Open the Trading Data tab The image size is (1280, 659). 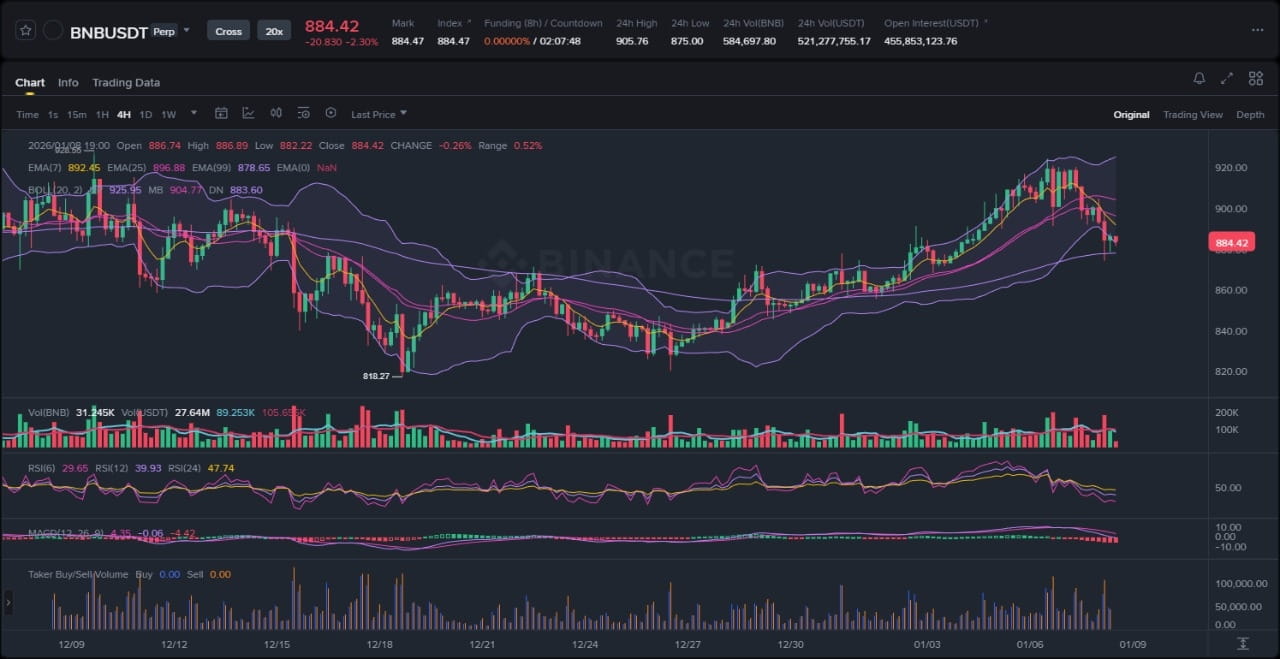pyautogui.click(x=126, y=83)
